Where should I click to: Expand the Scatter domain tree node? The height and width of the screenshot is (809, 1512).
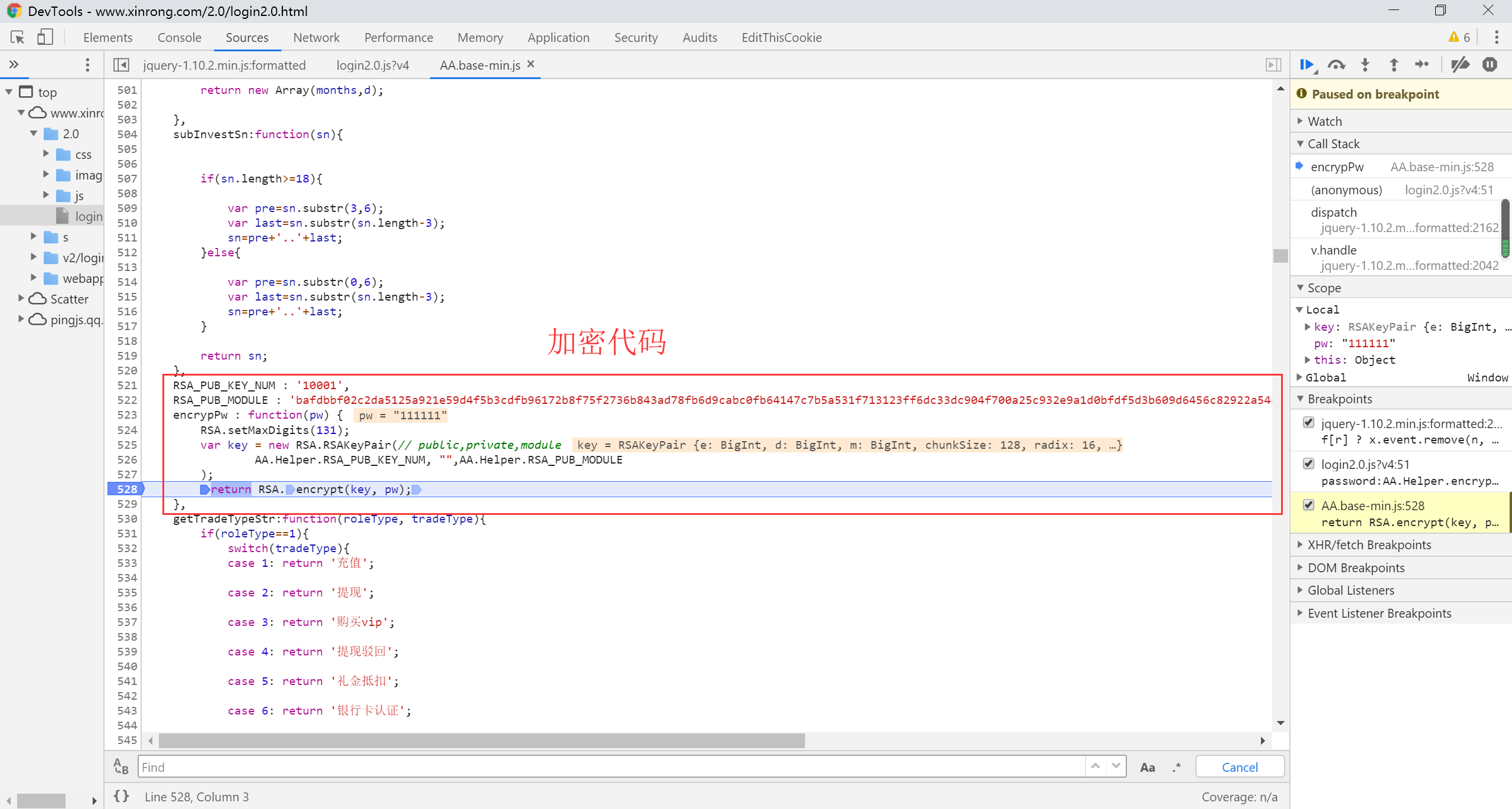21,298
